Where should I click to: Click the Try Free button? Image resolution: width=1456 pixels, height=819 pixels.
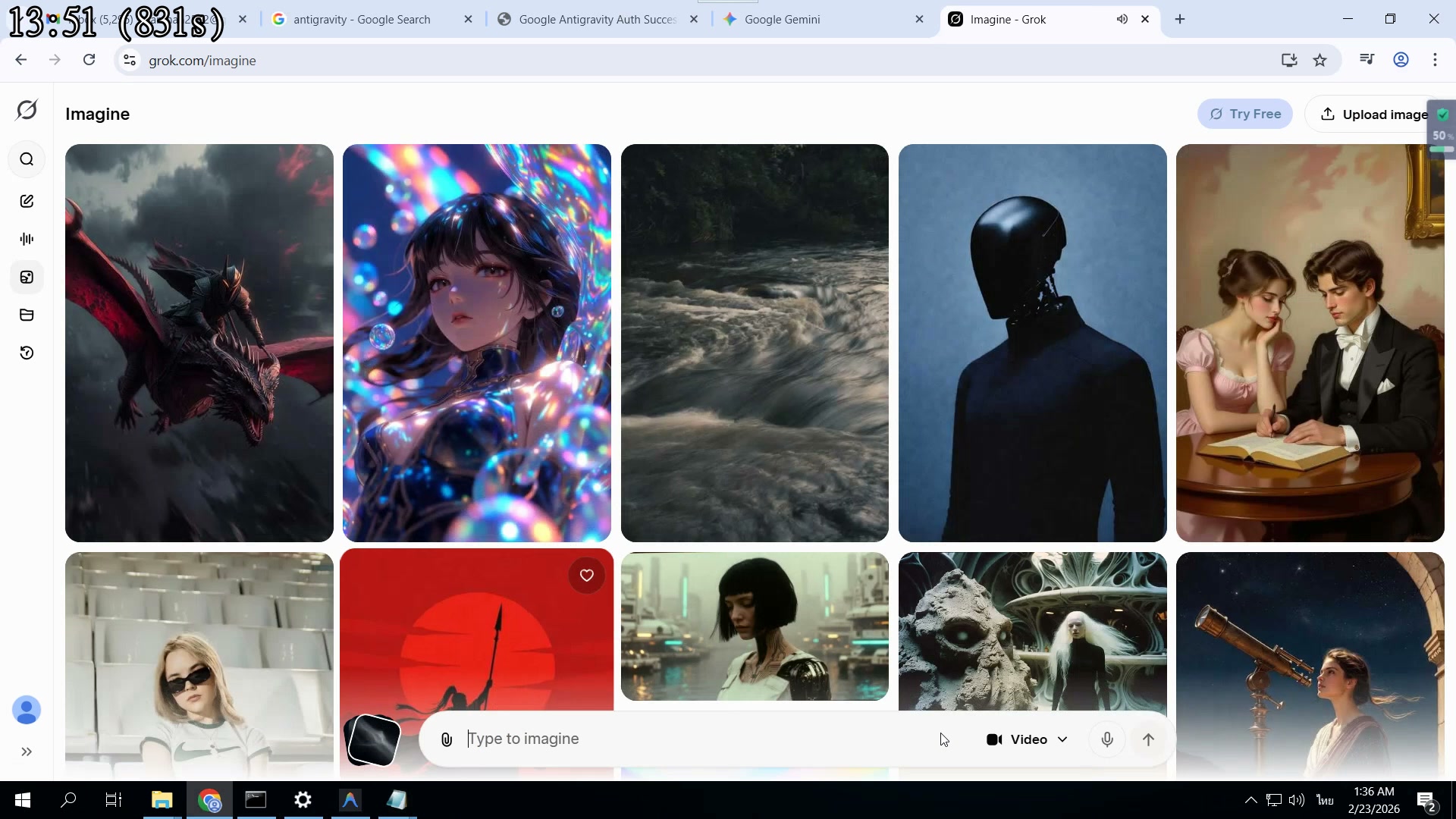[x=1244, y=114]
